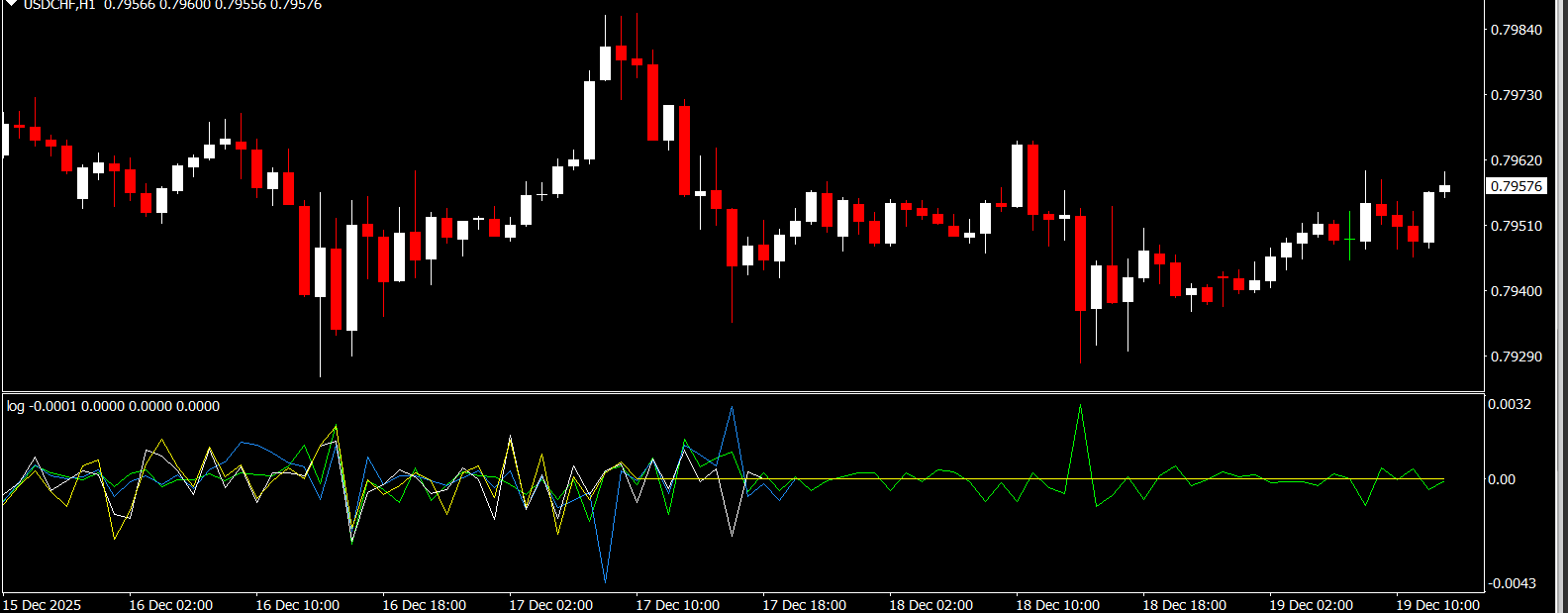Viewport: 1568px width, 613px height.
Task: Click the 15 Dec 2025 date label
Action: [x=42, y=605]
